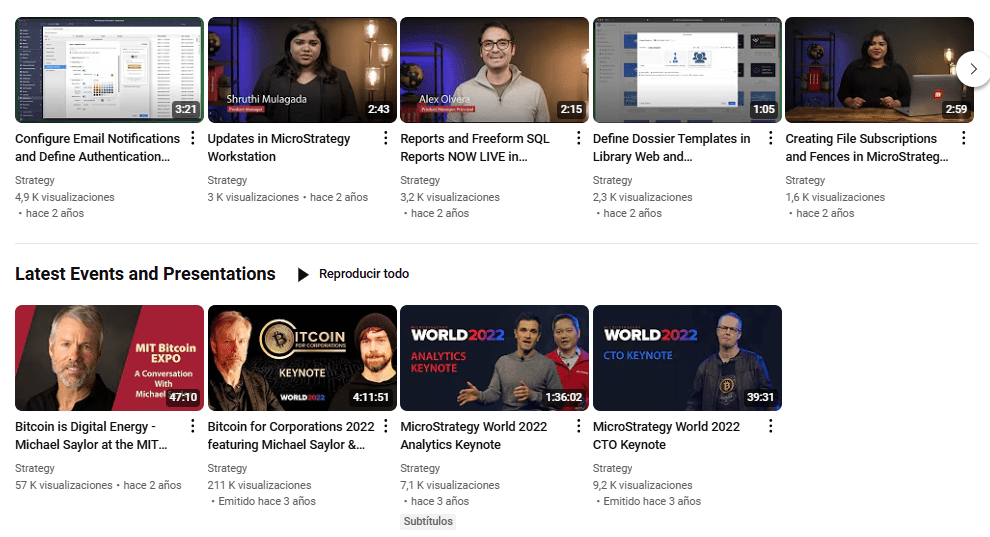Click the next arrow on the video carousel

point(974,69)
